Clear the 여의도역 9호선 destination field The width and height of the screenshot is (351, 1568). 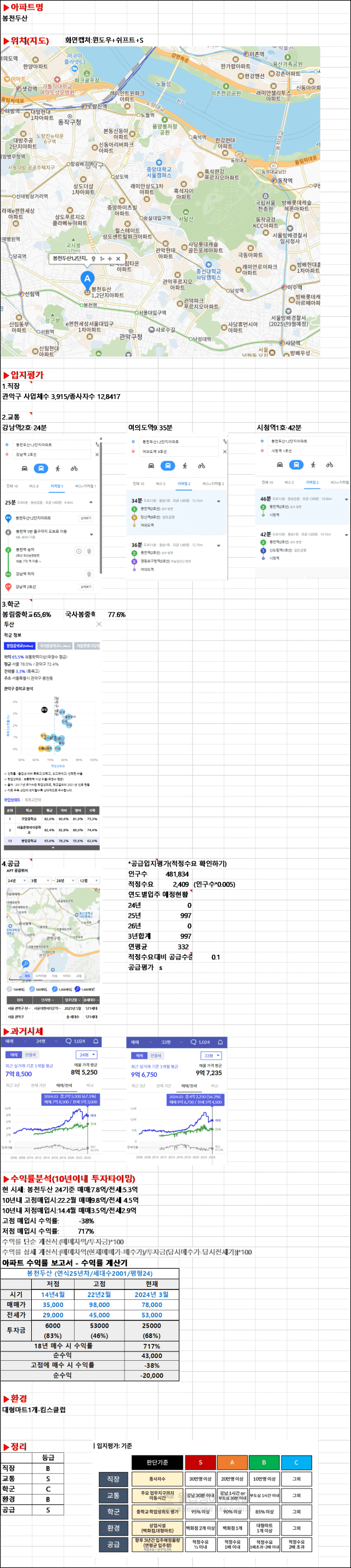click(x=224, y=452)
